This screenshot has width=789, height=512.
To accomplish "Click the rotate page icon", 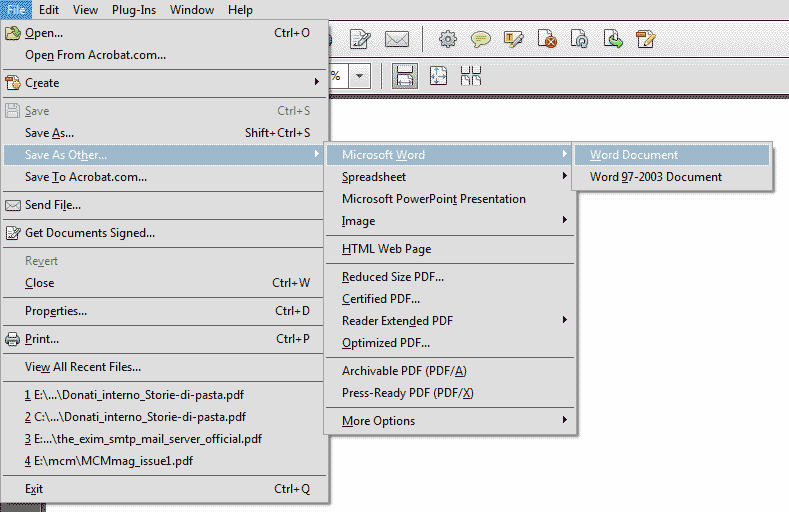I will (x=580, y=39).
